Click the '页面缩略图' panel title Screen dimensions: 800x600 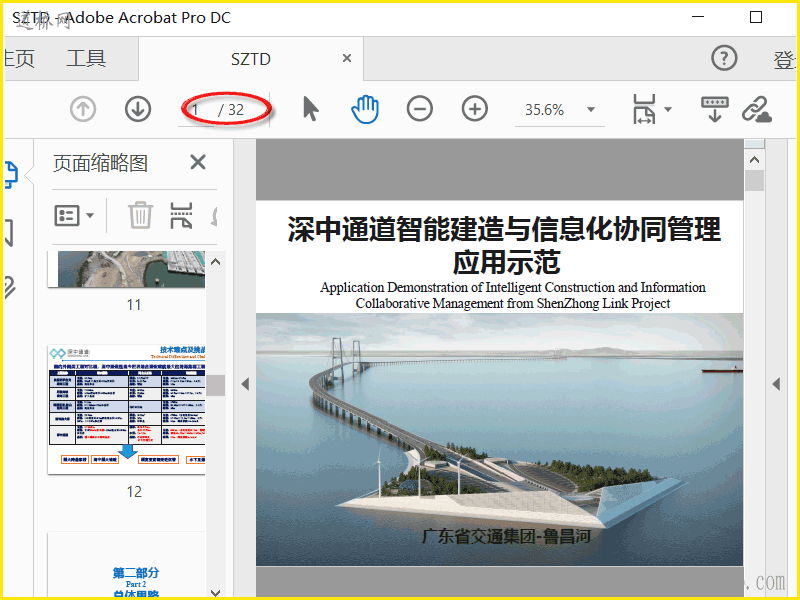tap(101, 163)
